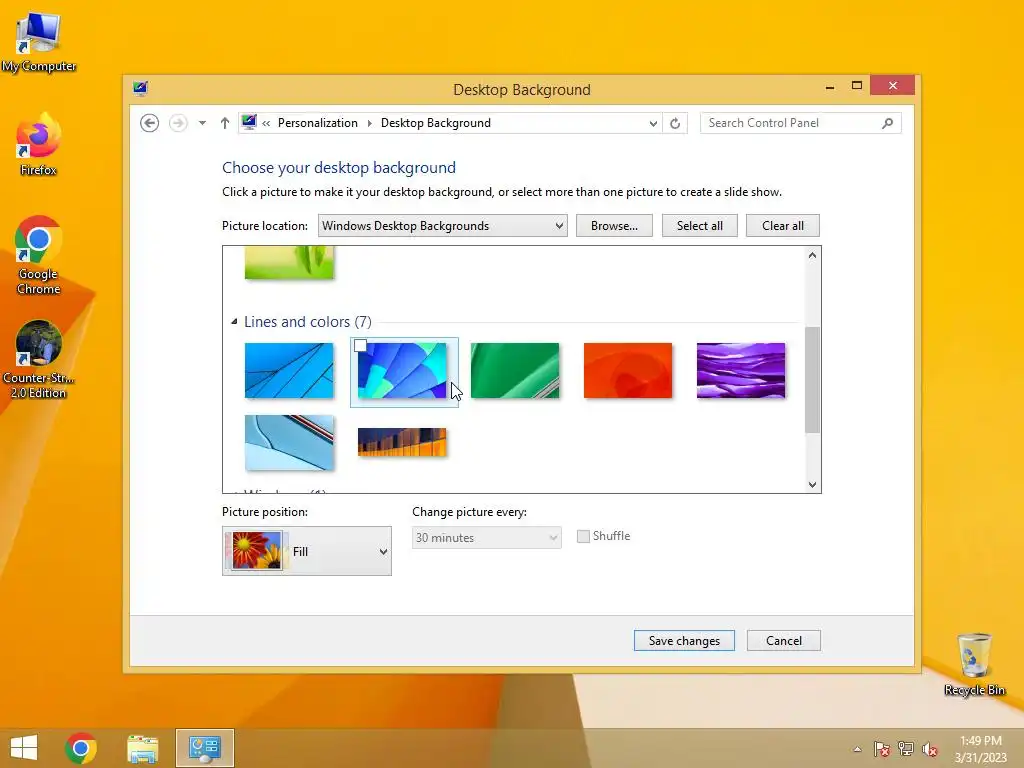The width and height of the screenshot is (1024, 768).
Task: Open the muted volume tray icon
Action: [930, 749]
